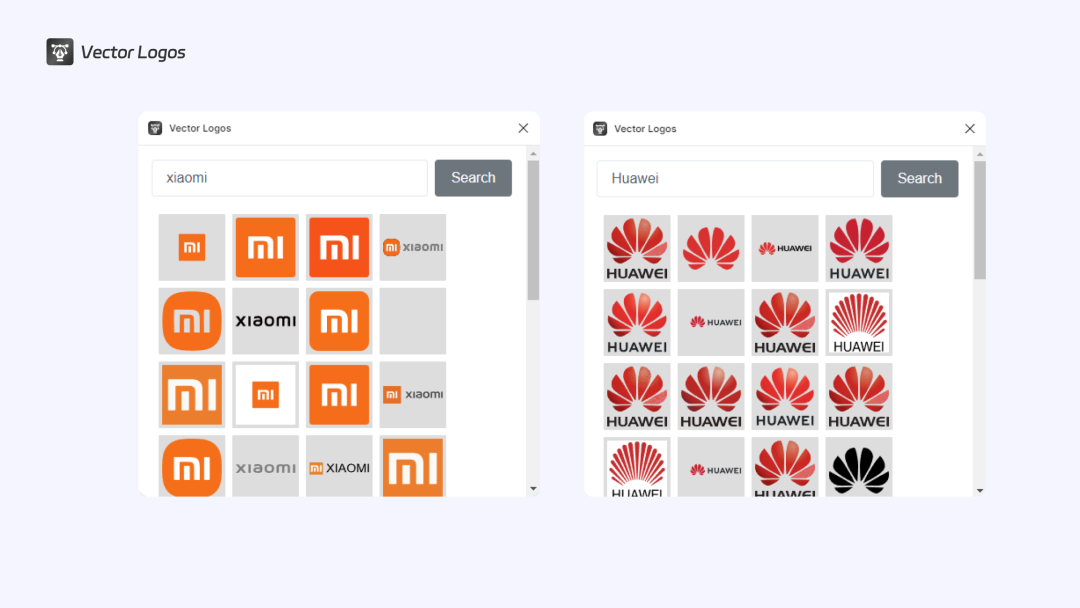The width and height of the screenshot is (1080, 608).
Task: Select the red Huawei flower without text
Action: 711,249
